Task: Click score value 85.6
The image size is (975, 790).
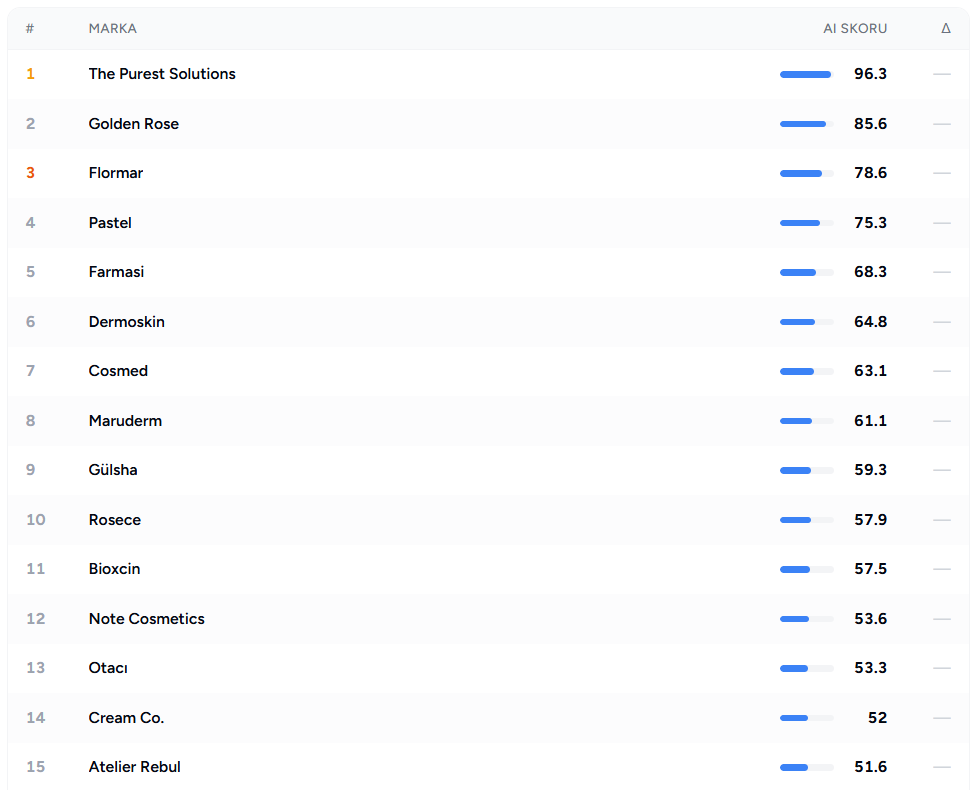Action: [870, 124]
